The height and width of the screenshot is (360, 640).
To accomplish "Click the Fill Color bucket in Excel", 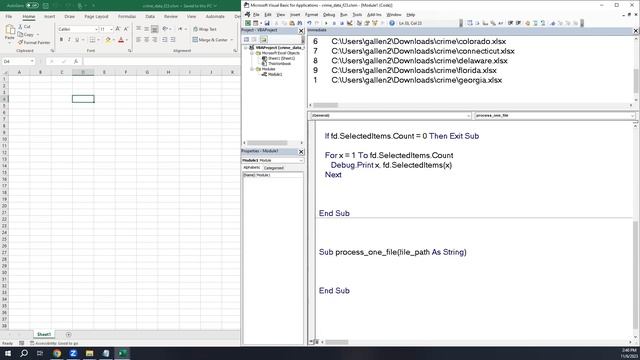I will [x=108, y=40].
